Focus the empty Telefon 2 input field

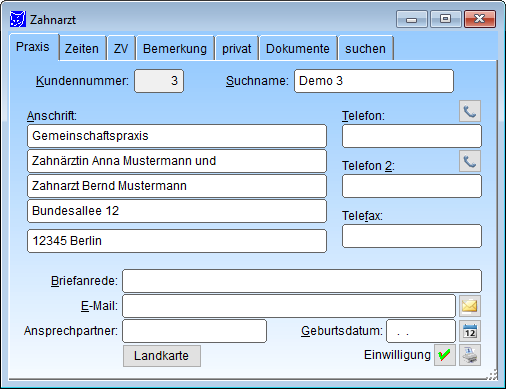pos(412,186)
